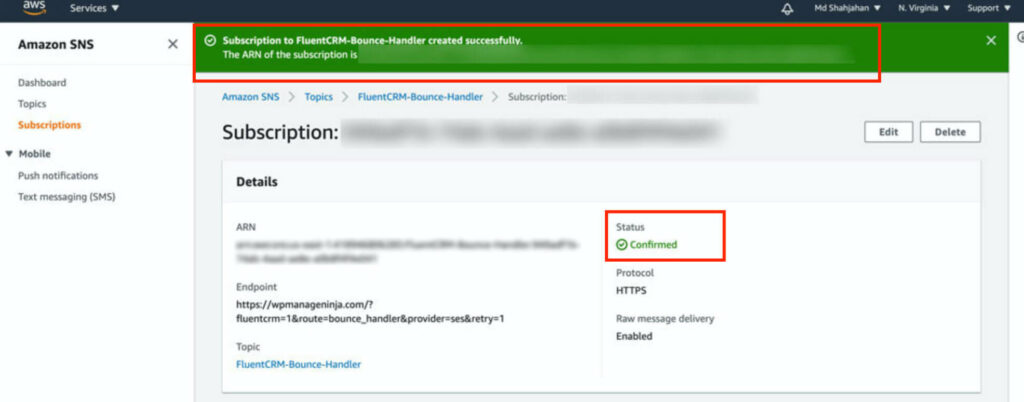Open the FluentCRM-Bounce-Handler breadcrumb link
The image size is (1024, 402).
pos(420,97)
